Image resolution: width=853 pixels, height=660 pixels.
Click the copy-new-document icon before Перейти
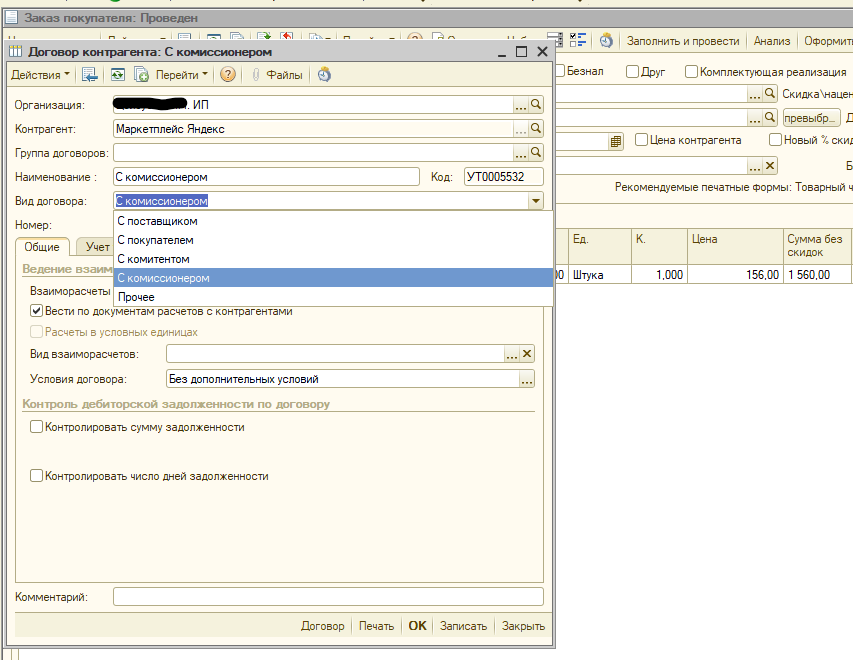(141, 75)
